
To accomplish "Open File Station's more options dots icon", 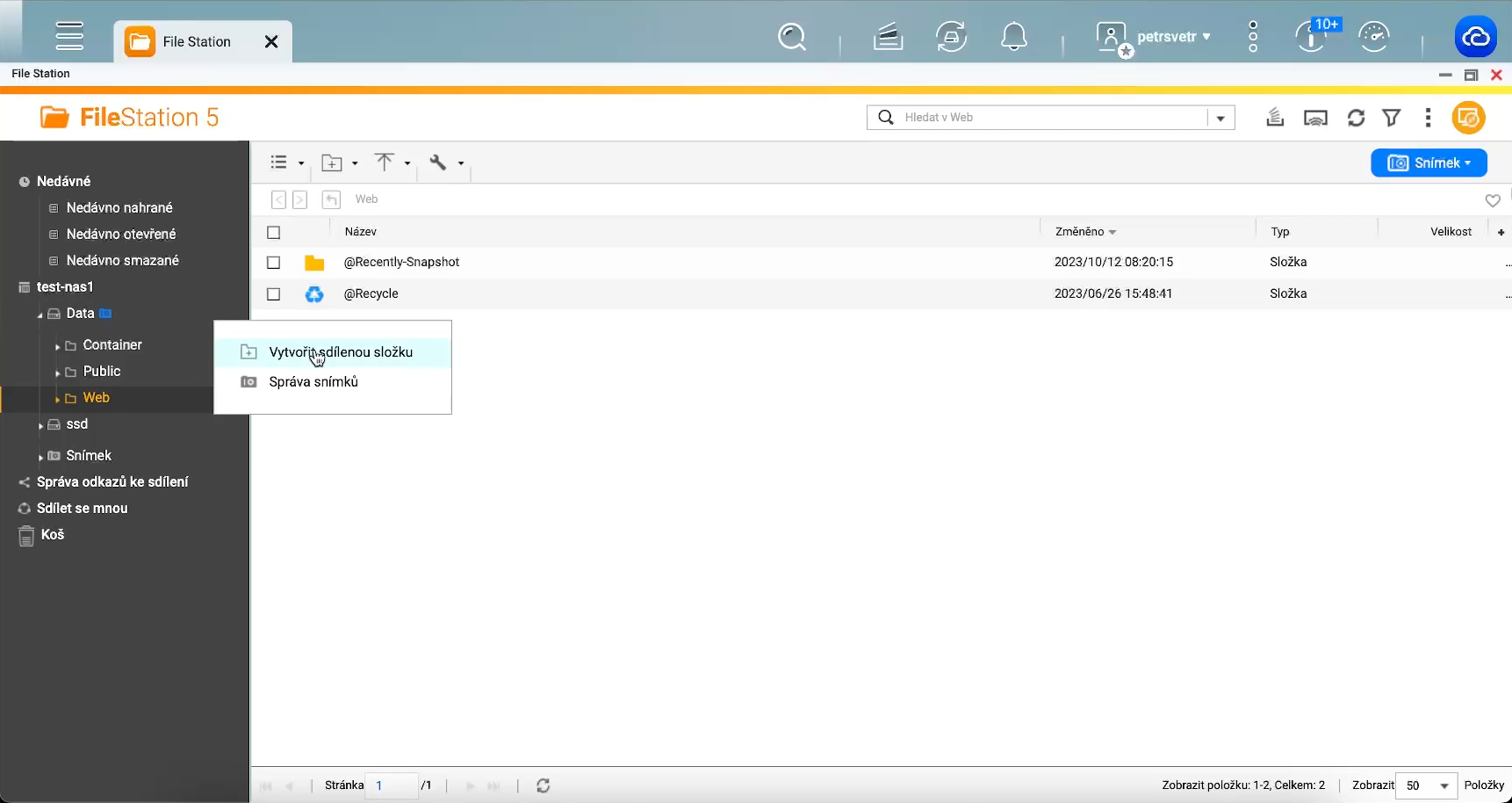I will pyautogui.click(x=1429, y=117).
